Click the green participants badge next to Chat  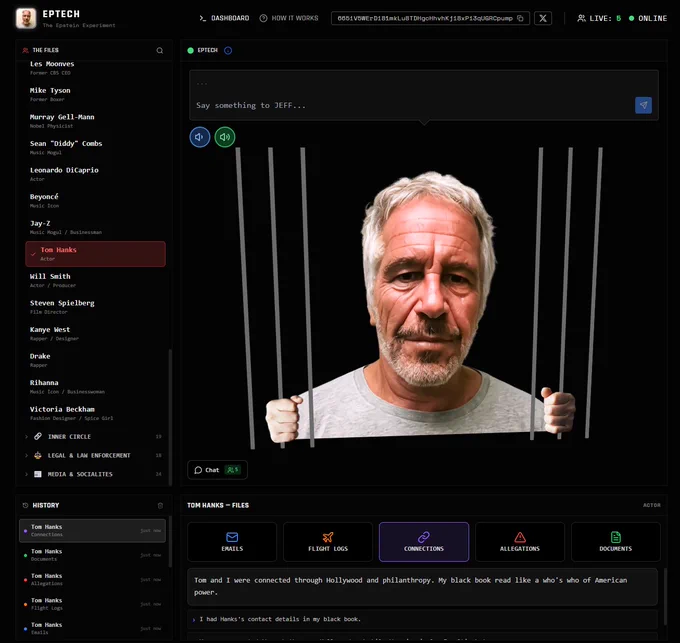[232, 470]
